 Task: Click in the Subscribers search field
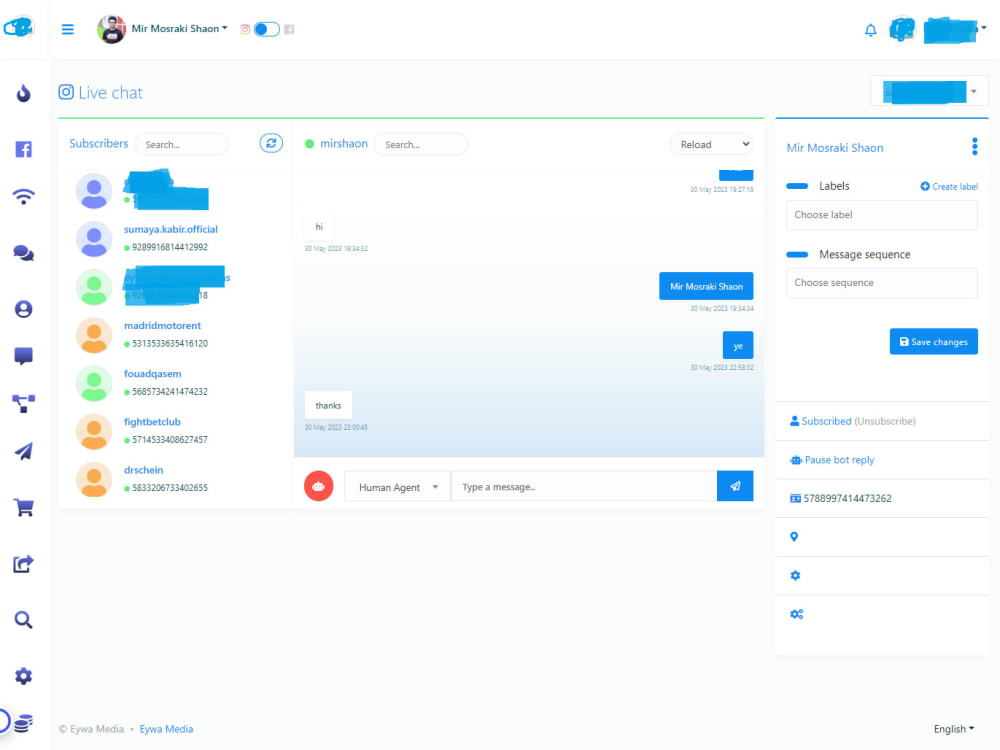coord(181,144)
